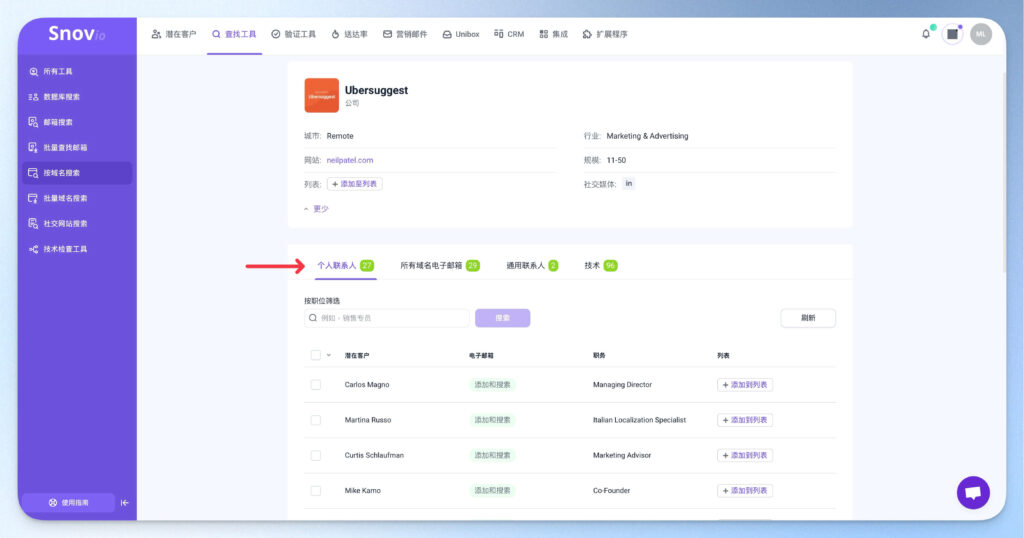Open the ML user avatar menu
Image resolution: width=1024 pixels, height=538 pixels.
click(981, 34)
